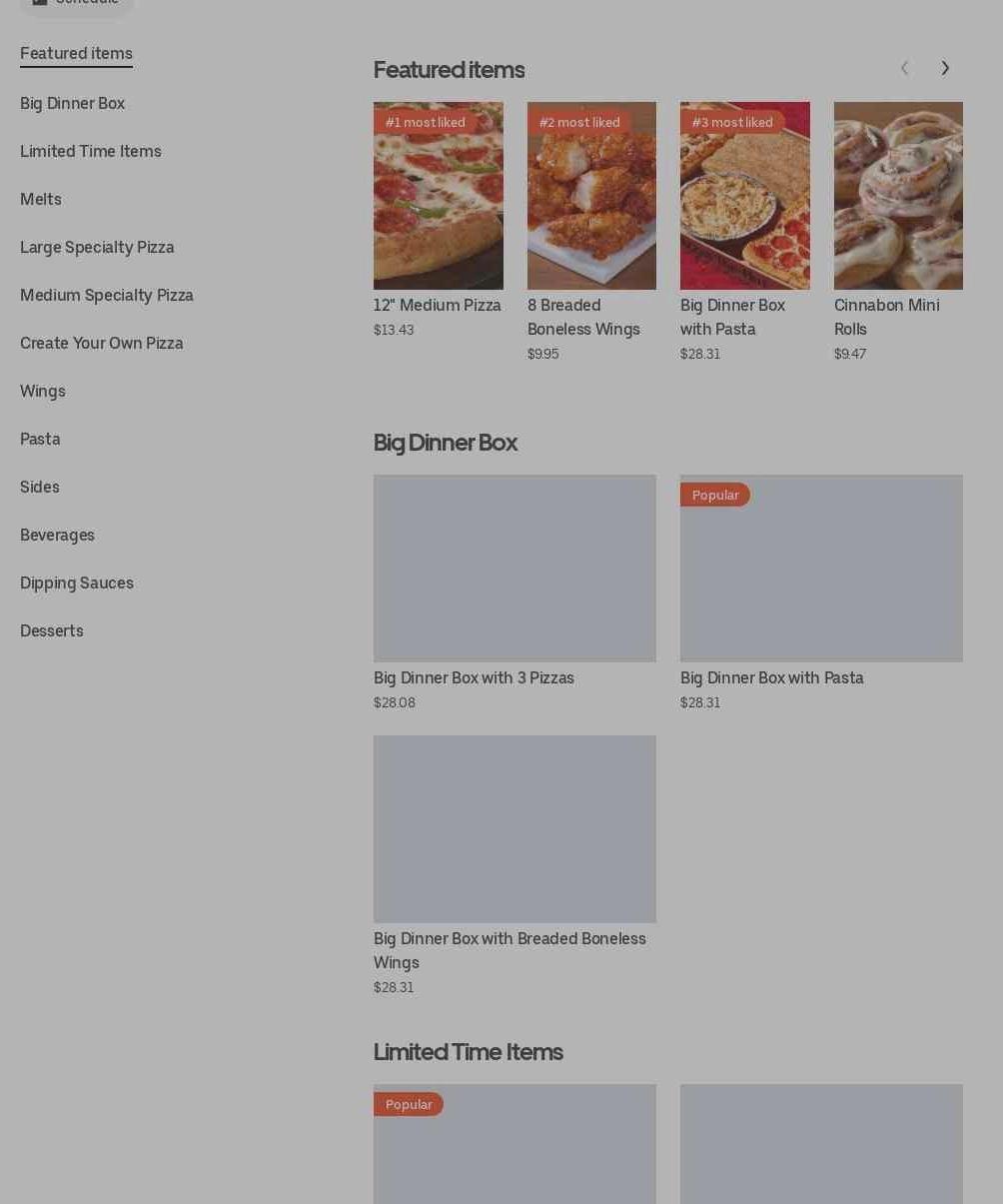Open 8 Breaded Boneless Wings image
This screenshot has height=1204, width=1003.
pyautogui.click(x=591, y=196)
